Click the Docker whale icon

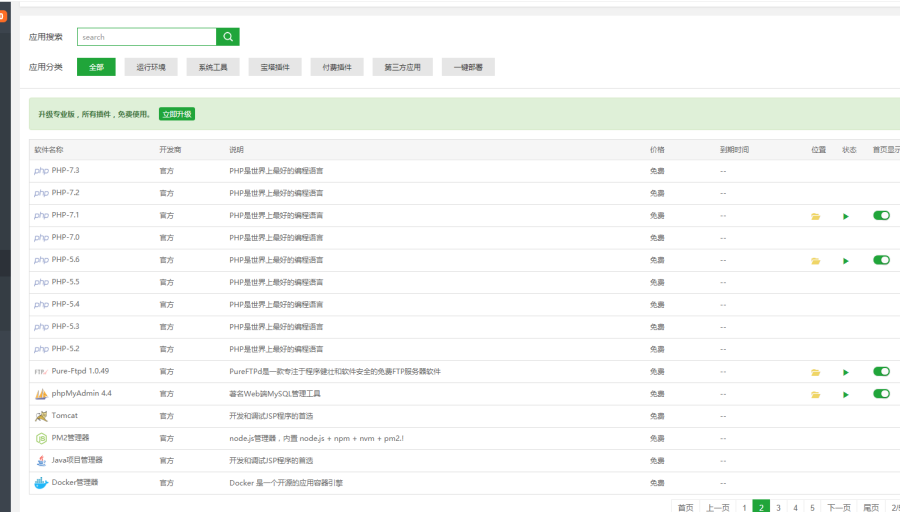click(x=41, y=483)
